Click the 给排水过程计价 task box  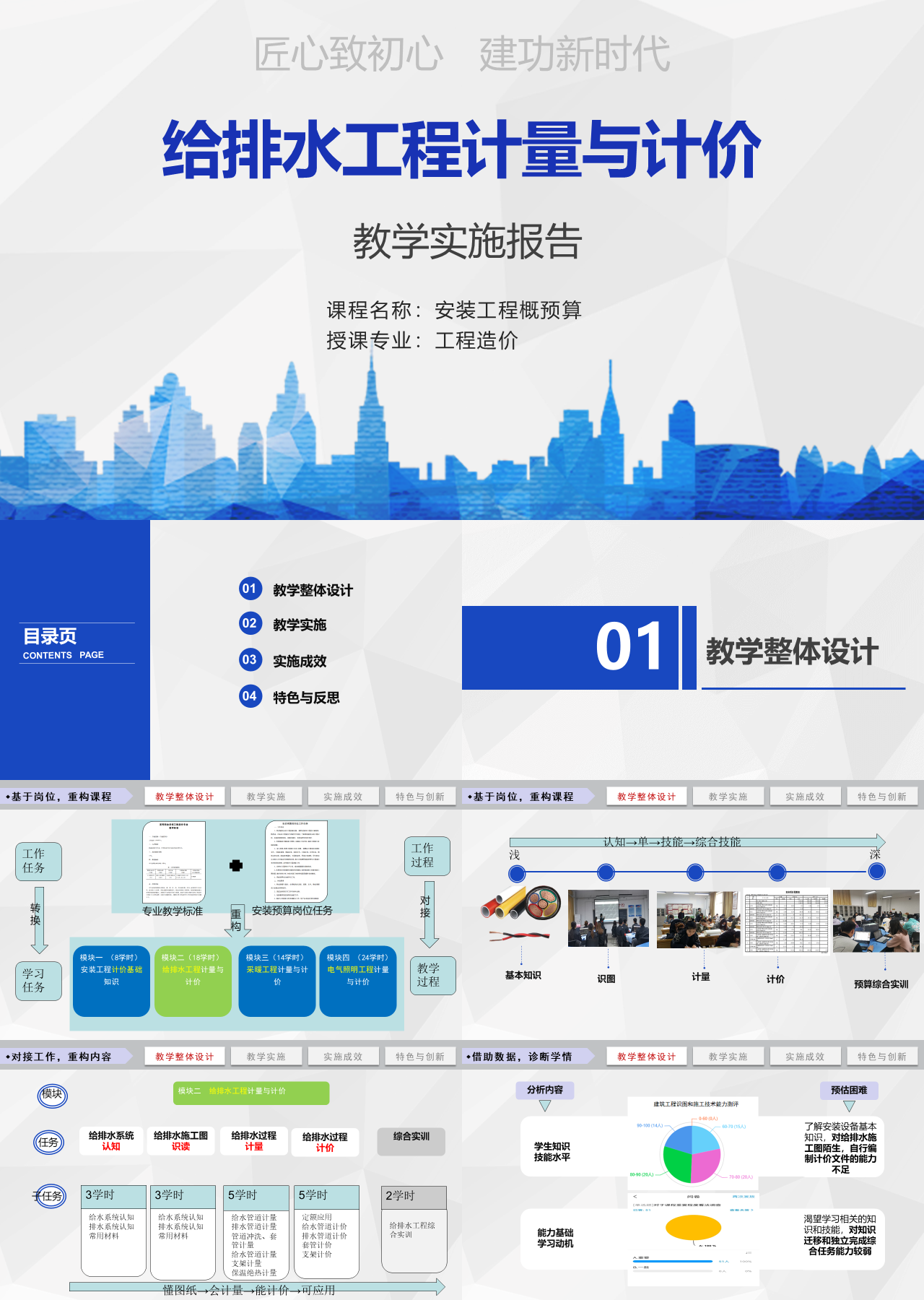click(x=325, y=1142)
